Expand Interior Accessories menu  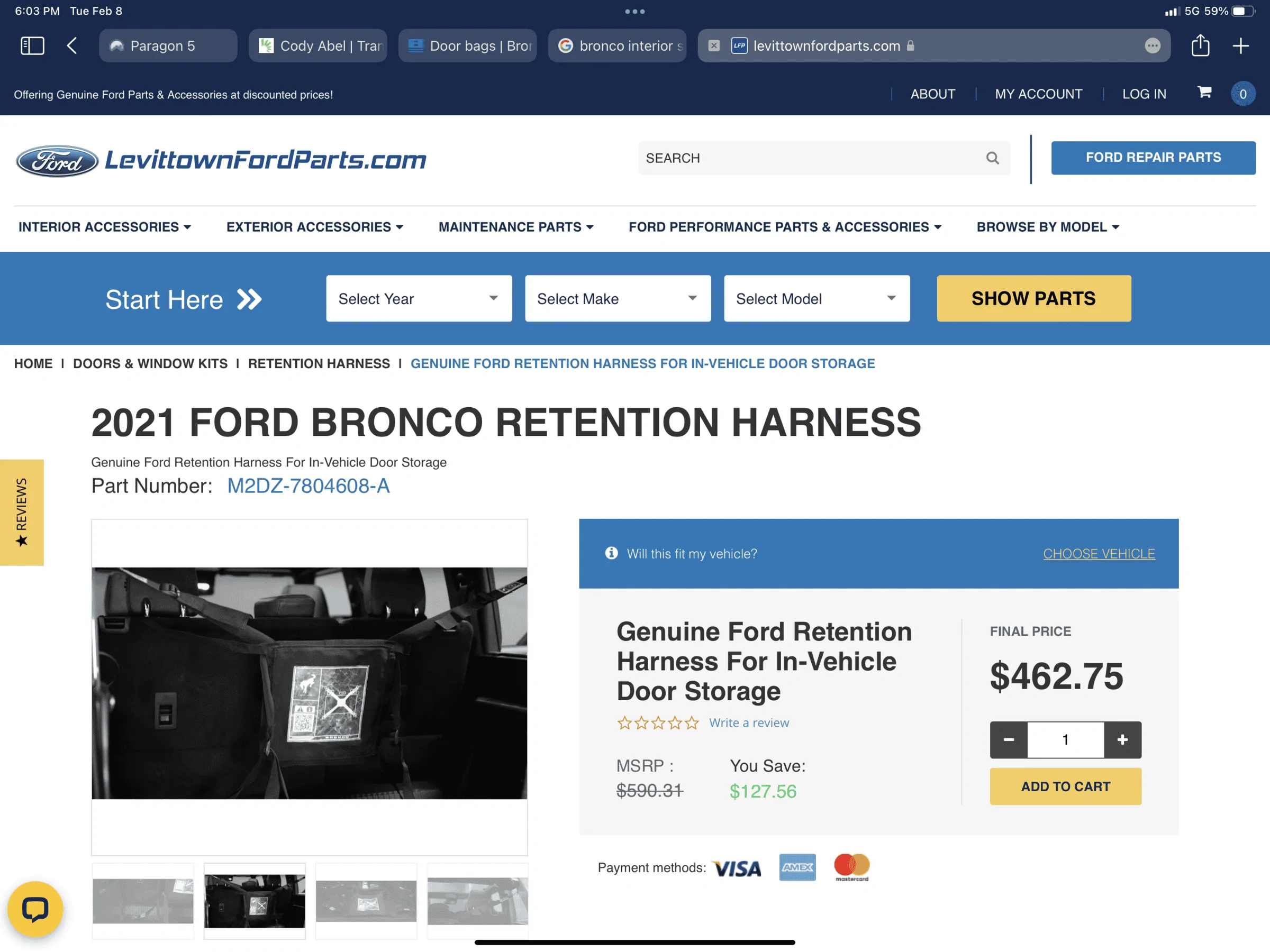coord(104,227)
